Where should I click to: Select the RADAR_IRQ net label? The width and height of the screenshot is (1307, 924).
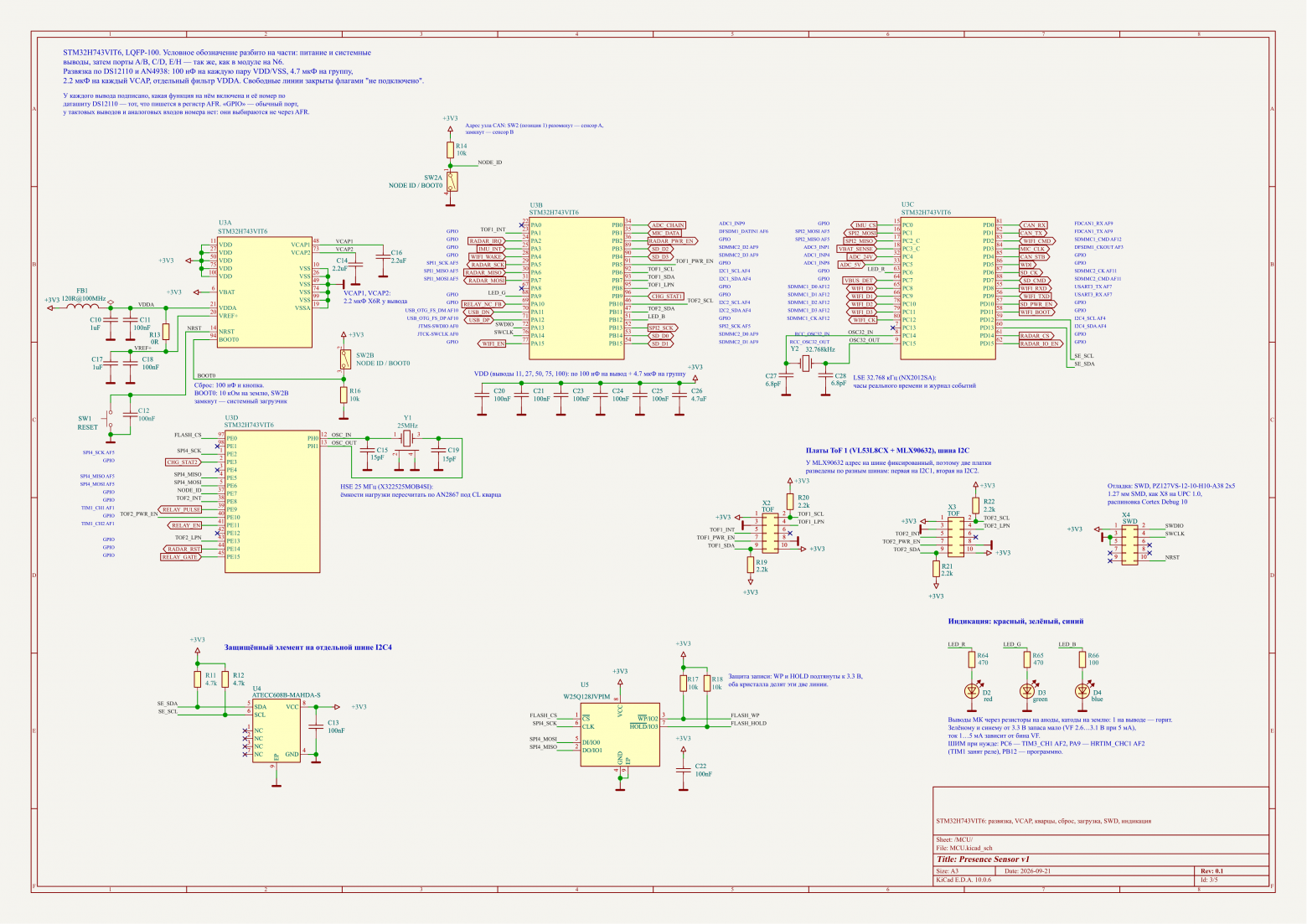coord(486,241)
